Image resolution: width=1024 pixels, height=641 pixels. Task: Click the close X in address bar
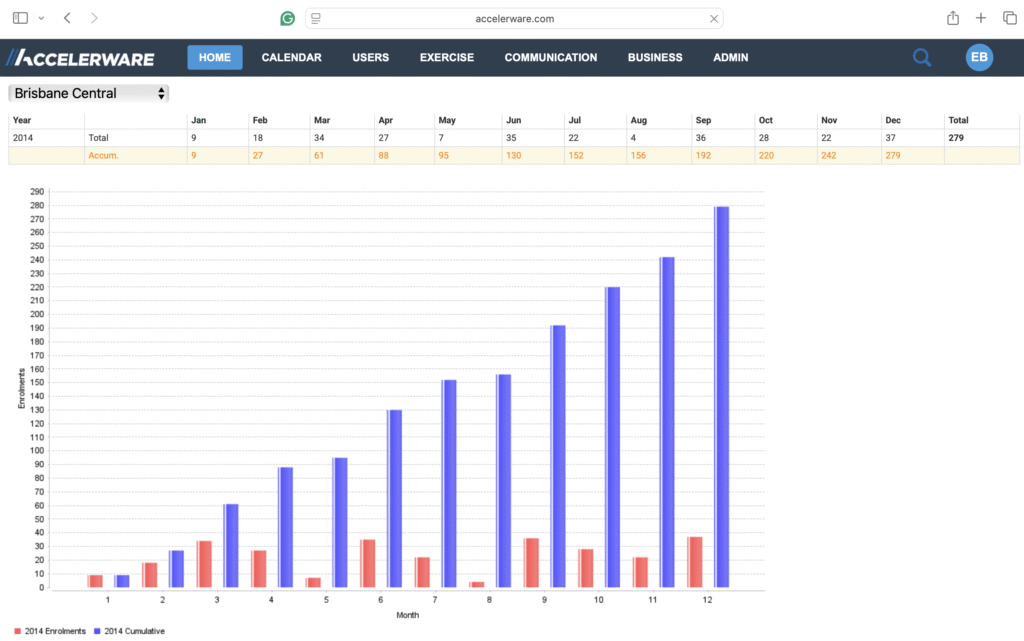click(714, 18)
